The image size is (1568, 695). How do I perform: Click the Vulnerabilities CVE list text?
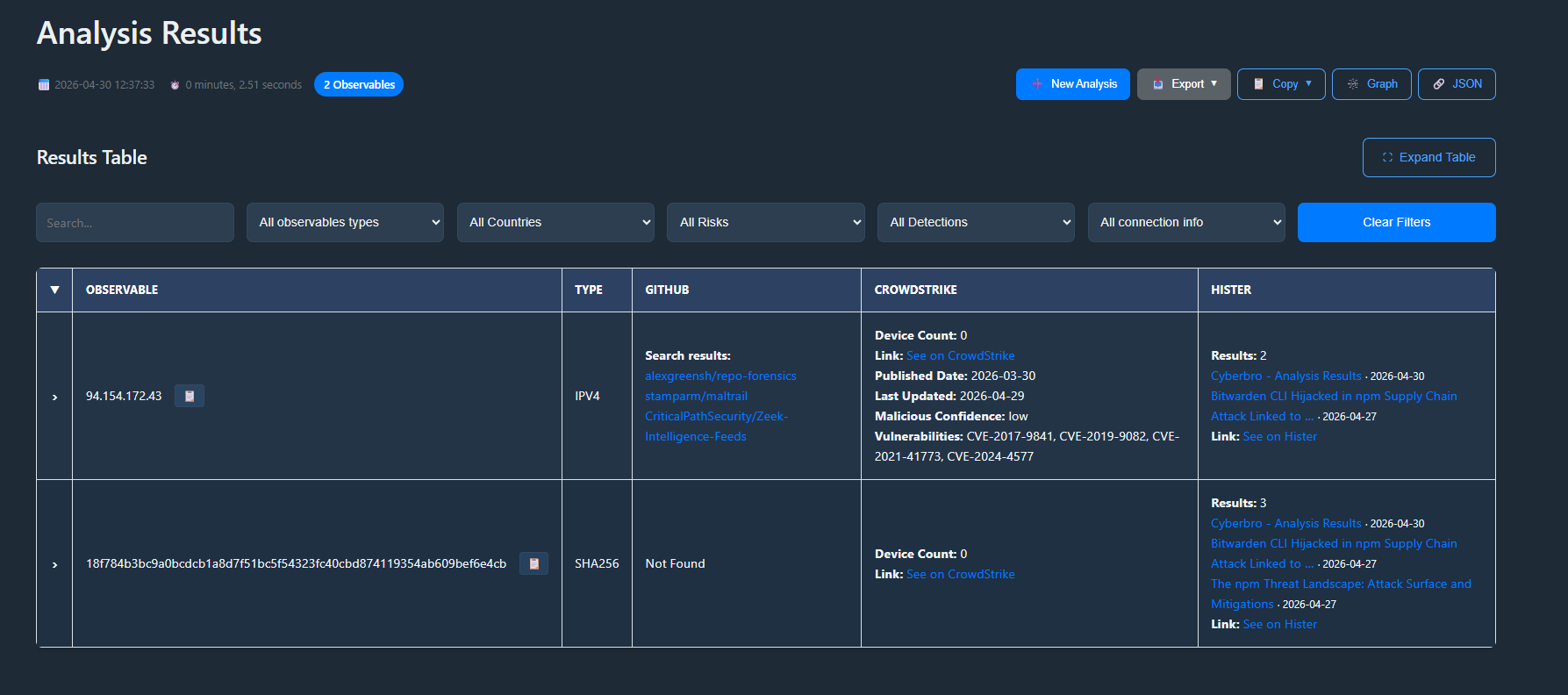click(x=1027, y=446)
